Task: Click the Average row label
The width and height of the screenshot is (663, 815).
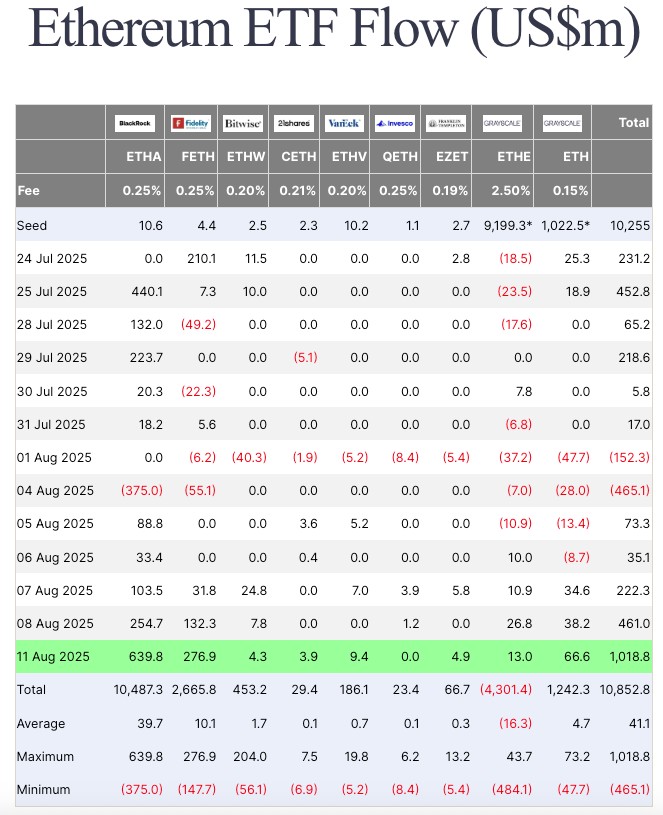Action: tap(41, 724)
